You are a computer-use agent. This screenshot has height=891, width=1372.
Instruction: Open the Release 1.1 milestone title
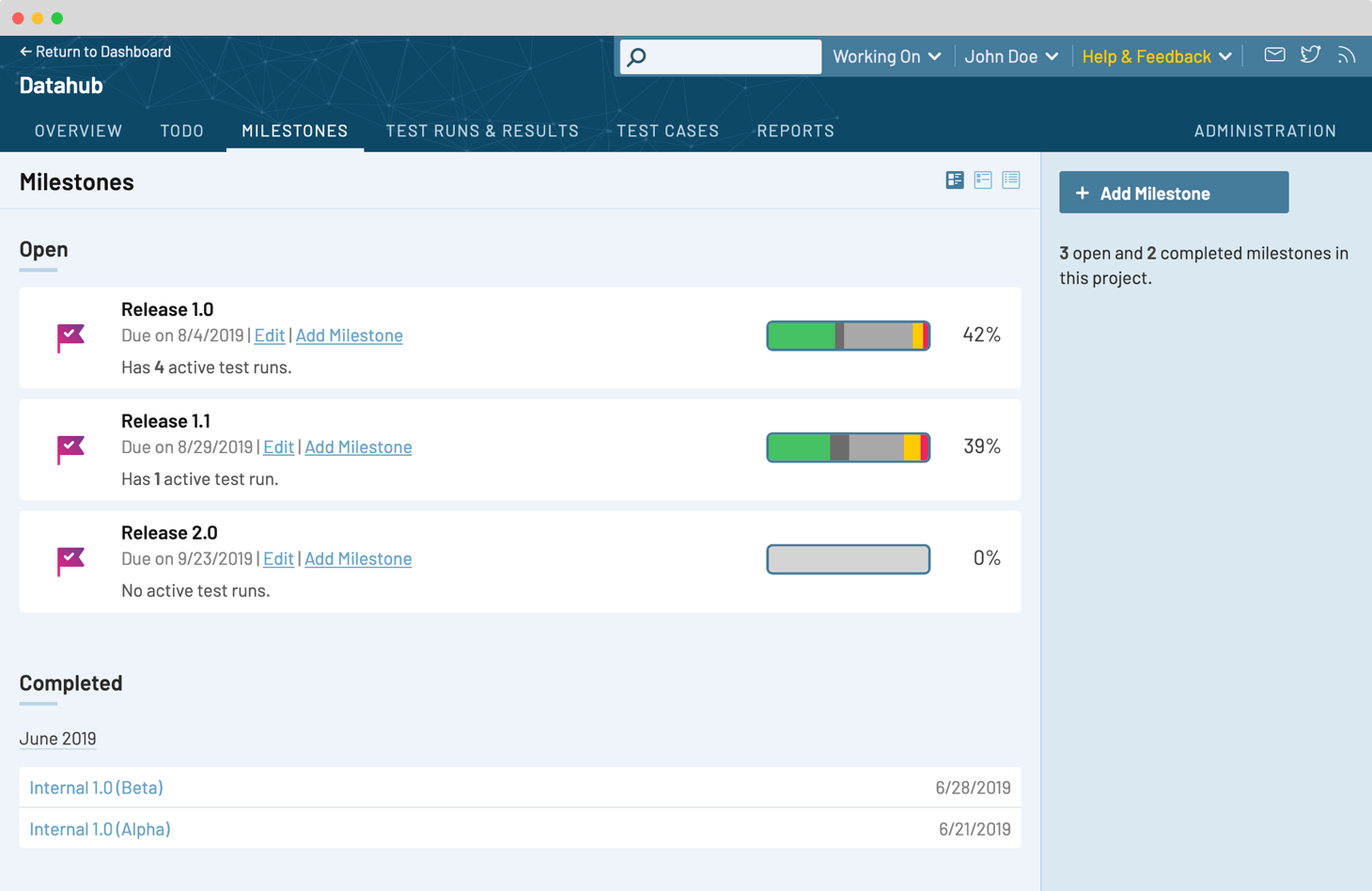(x=165, y=421)
